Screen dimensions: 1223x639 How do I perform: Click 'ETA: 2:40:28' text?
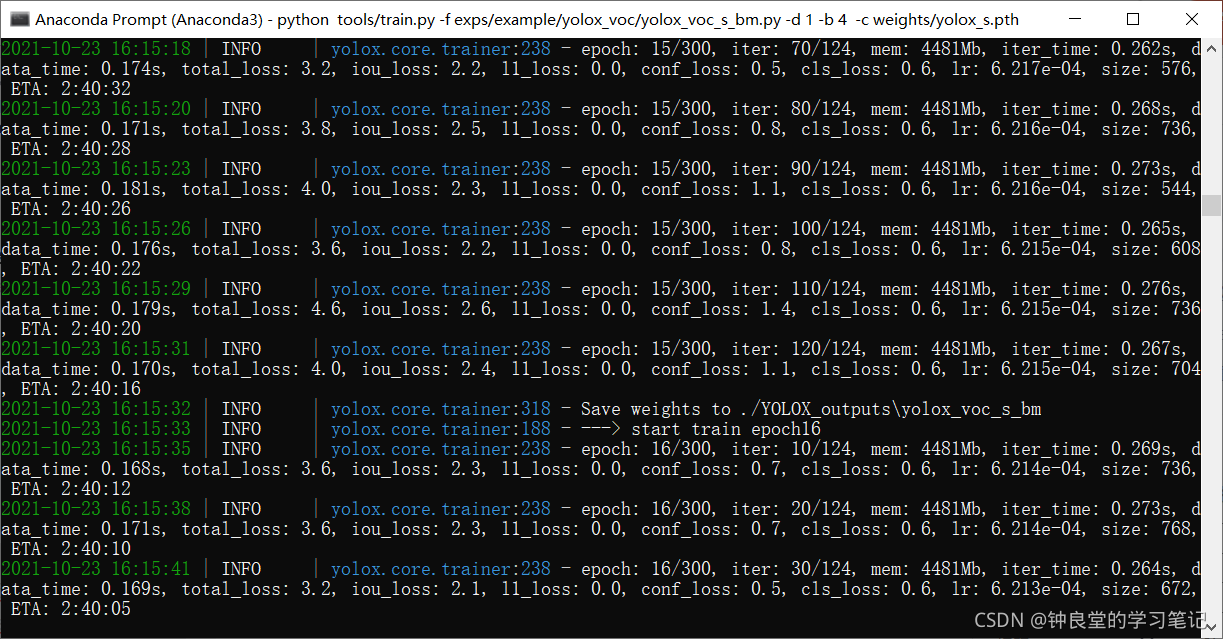(71, 149)
